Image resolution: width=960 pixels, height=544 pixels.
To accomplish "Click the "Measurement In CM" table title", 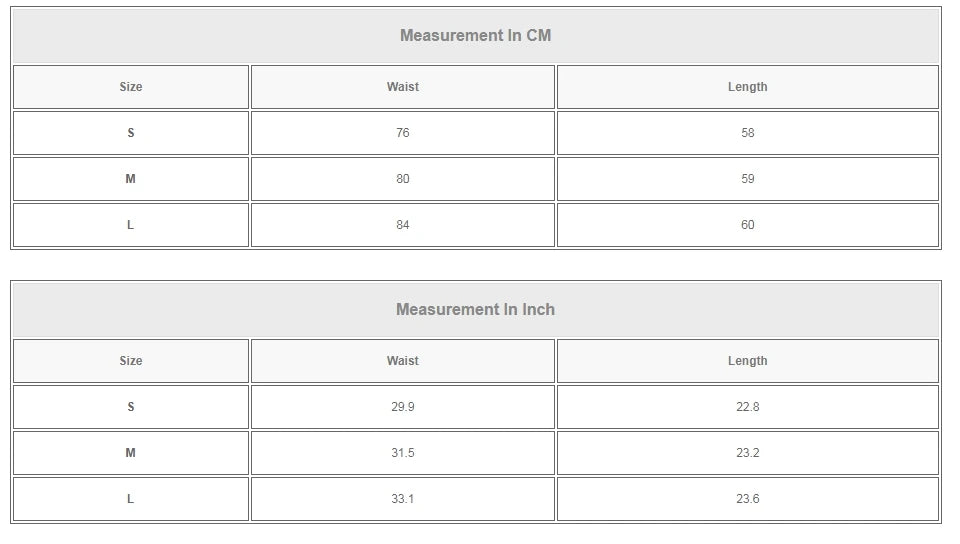I will pos(475,36).
